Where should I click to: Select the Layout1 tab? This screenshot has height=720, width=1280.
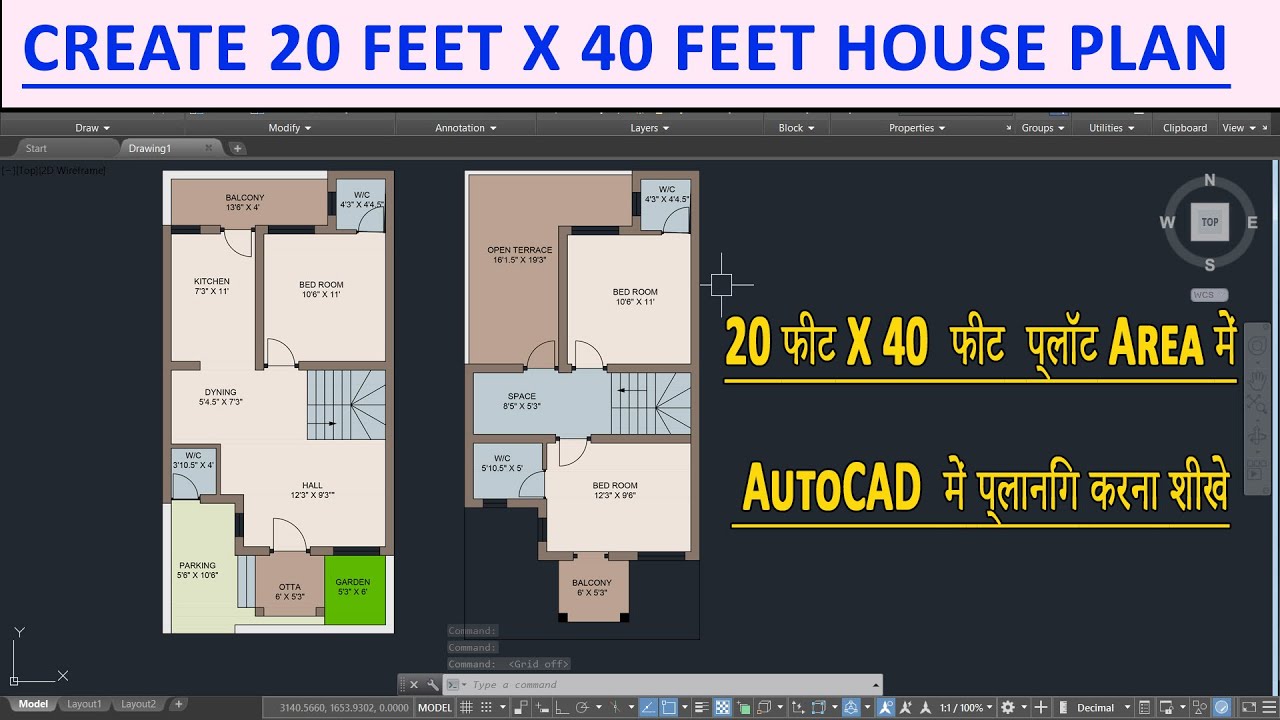coord(84,704)
